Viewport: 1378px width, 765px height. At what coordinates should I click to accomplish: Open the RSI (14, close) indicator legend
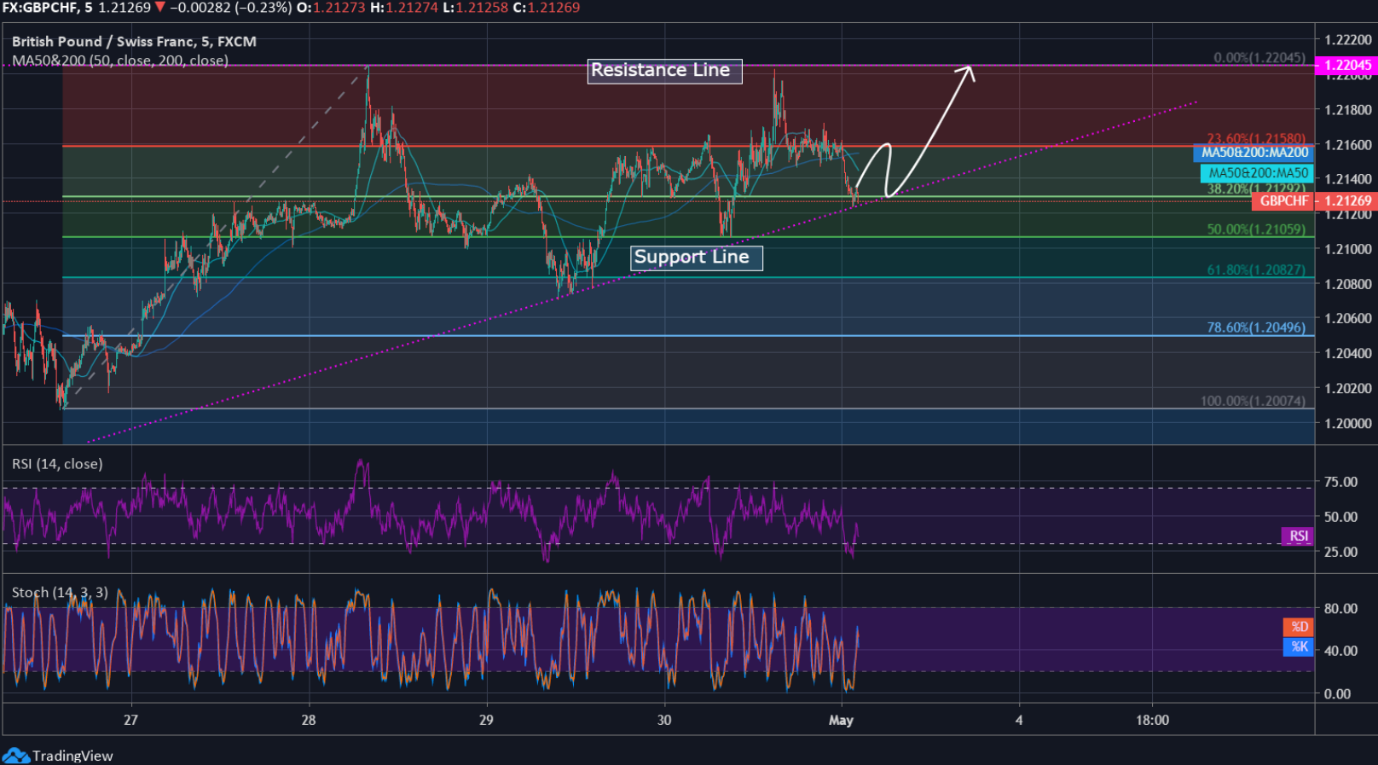tap(57, 464)
